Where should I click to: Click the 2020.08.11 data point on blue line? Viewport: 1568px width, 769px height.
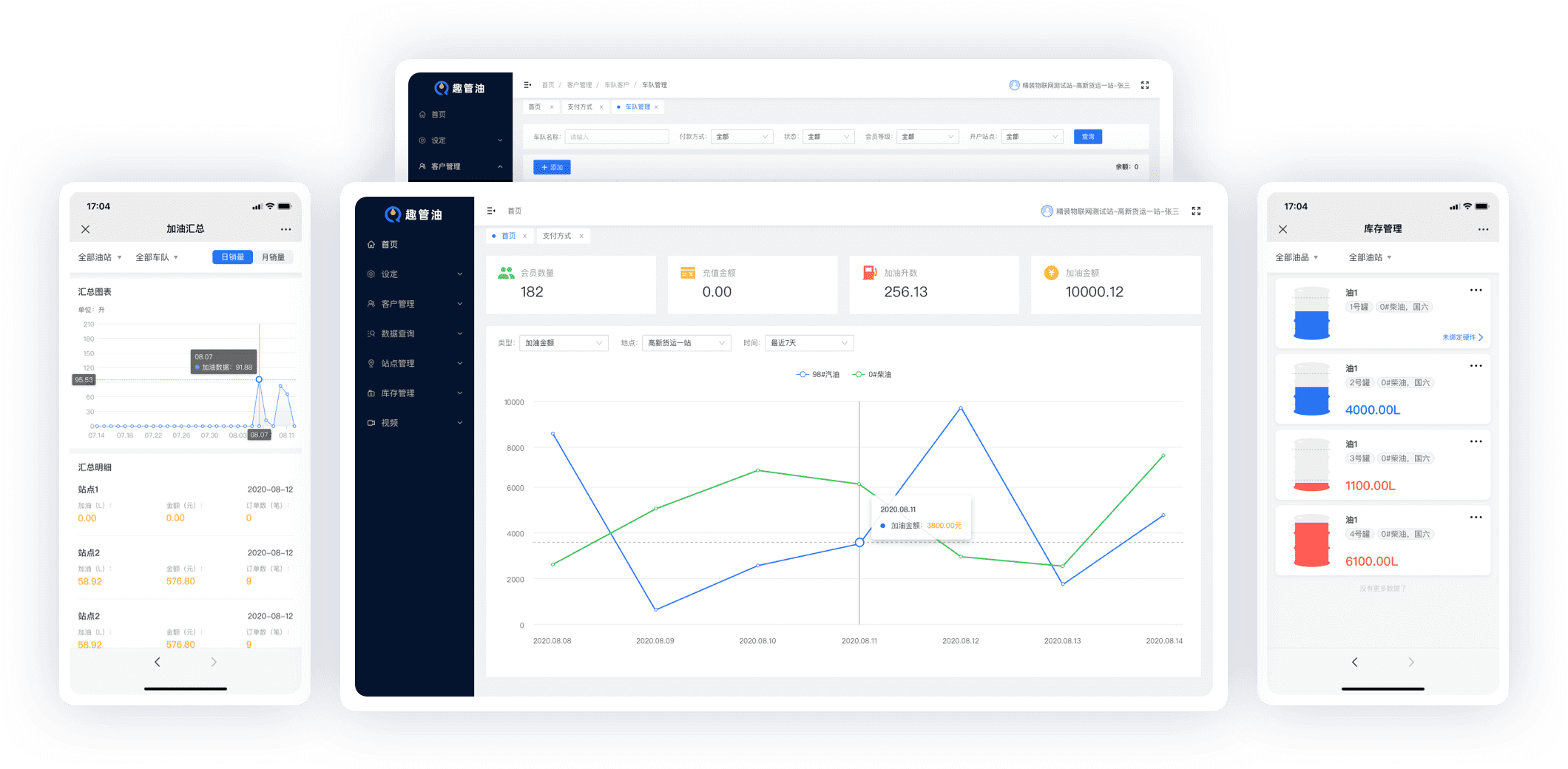[x=859, y=543]
